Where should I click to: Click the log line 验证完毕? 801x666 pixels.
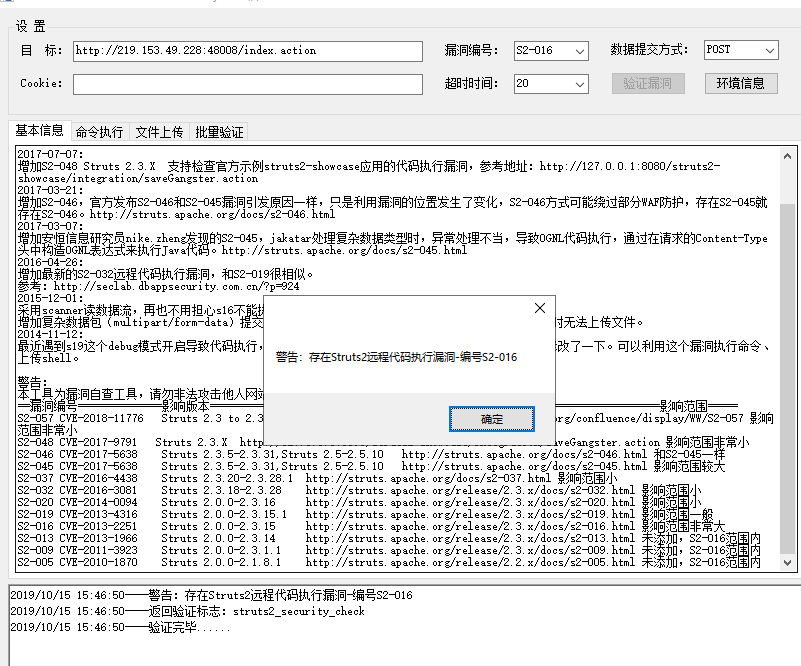pos(120,627)
